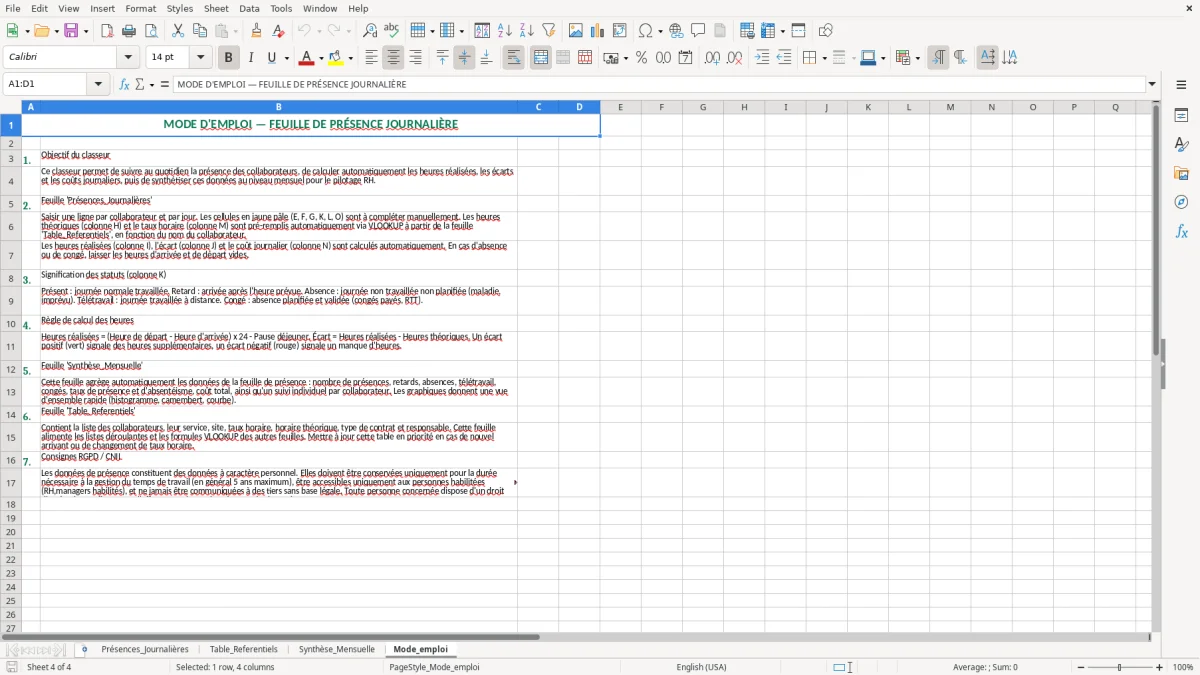Switch to Synthèse_Mensuelle sheet tab
Viewport: 1200px width, 675px height.
click(337, 649)
